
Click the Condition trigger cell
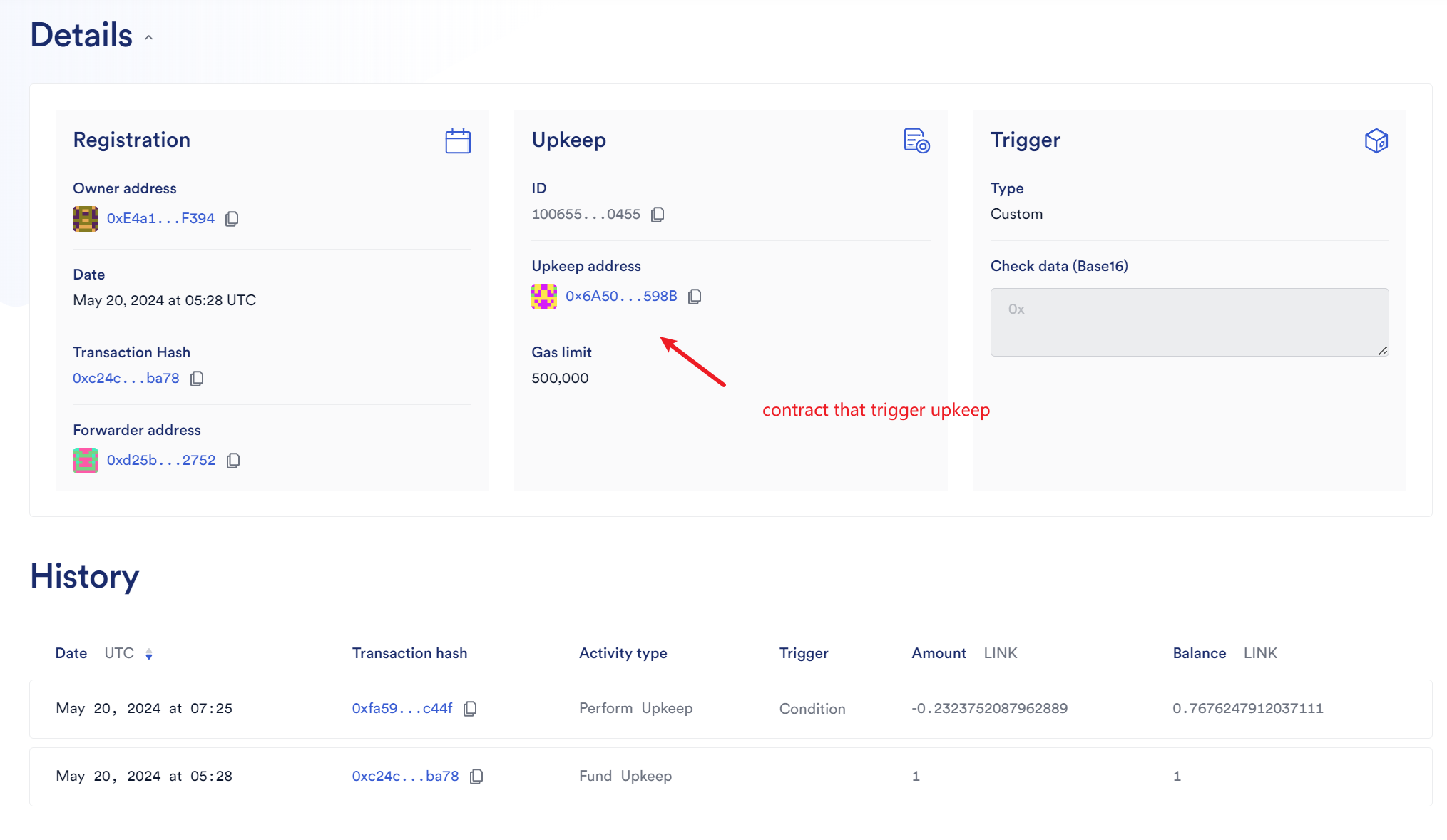click(812, 709)
